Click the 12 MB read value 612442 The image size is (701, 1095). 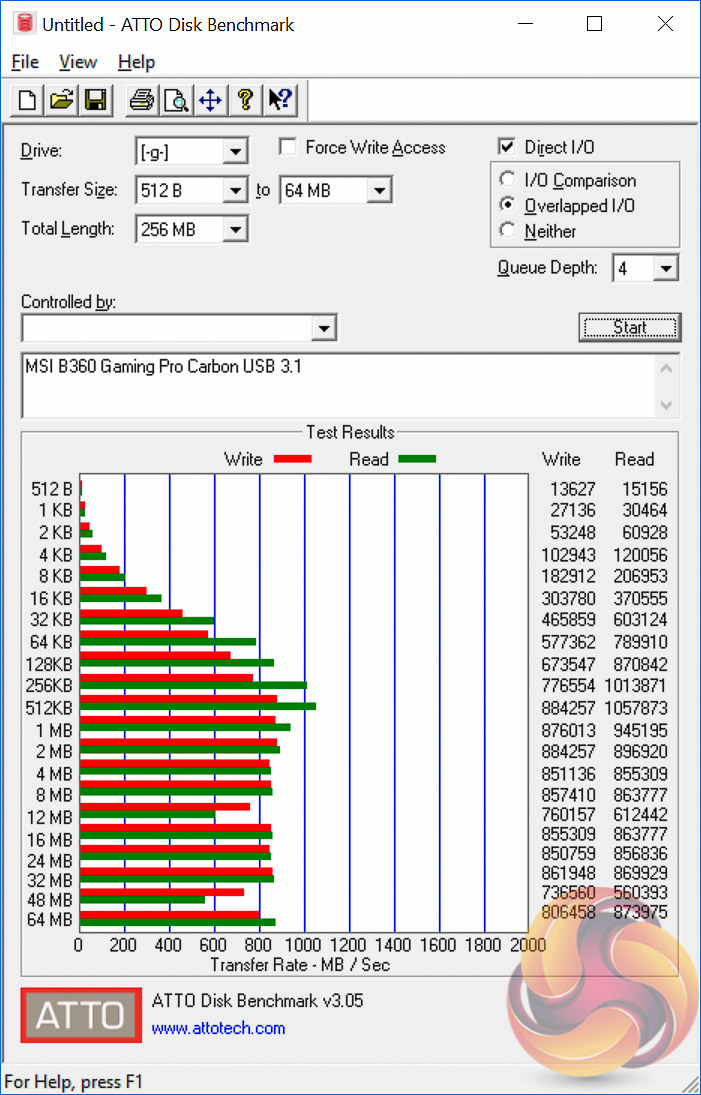pos(640,814)
